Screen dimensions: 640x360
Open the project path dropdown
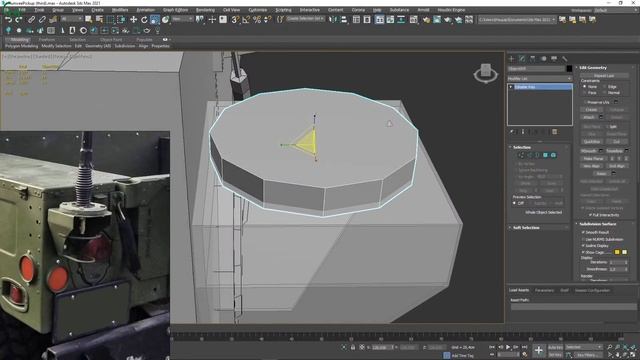point(517,20)
